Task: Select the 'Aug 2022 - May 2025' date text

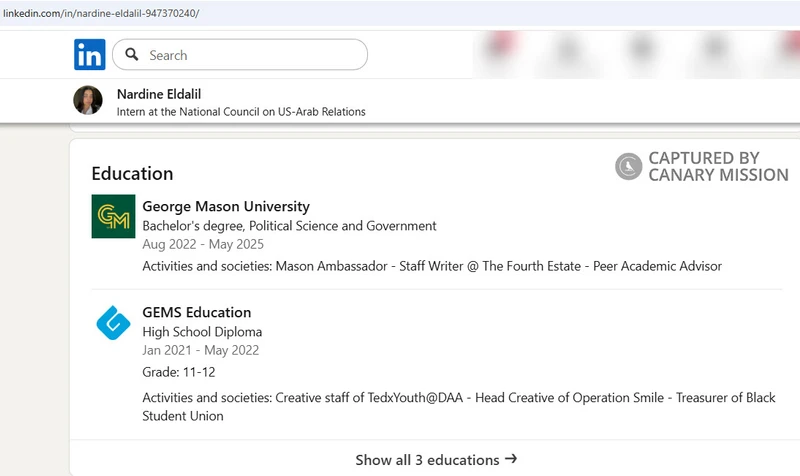Action: [203, 244]
